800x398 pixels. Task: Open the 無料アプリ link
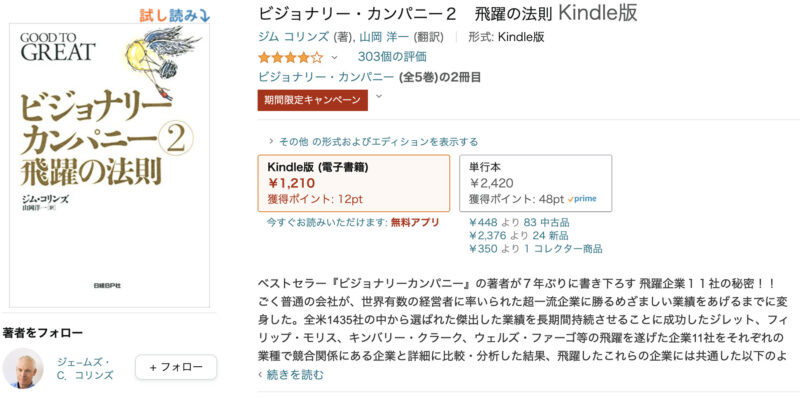tap(415, 222)
